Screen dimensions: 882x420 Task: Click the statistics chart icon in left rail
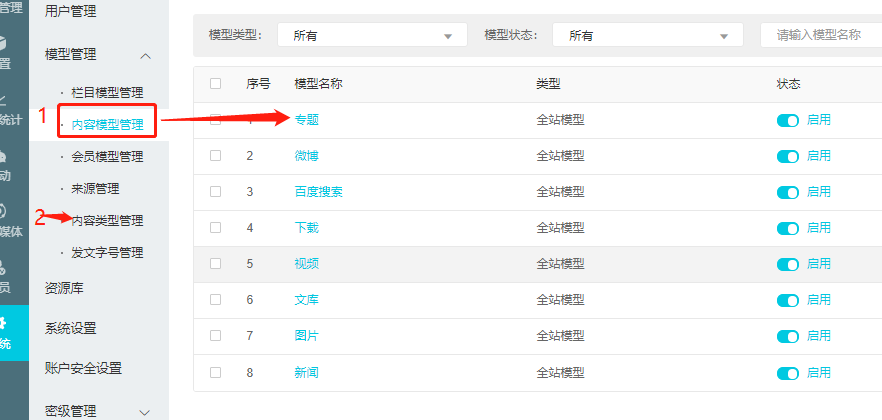(x=4, y=100)
